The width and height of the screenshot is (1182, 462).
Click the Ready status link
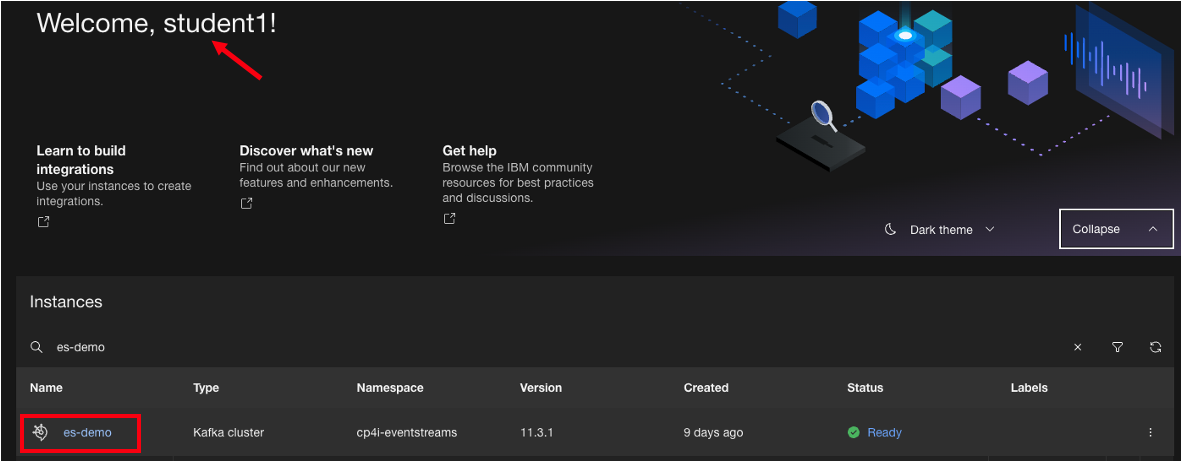pyautogui.click(x=884, y=432)
